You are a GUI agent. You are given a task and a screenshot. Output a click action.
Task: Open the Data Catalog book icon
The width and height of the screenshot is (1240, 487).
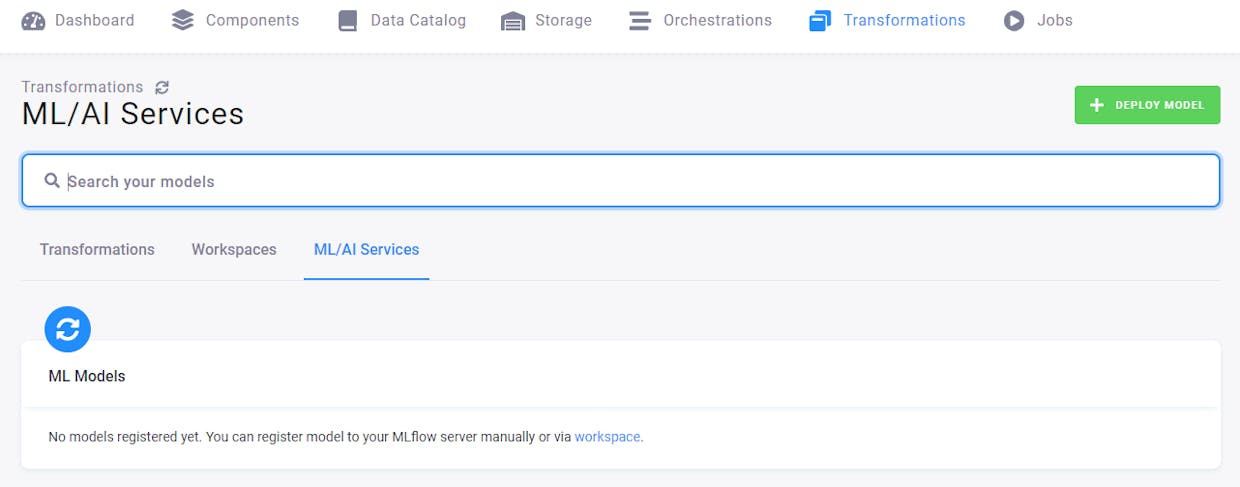[x=347, y=20]
